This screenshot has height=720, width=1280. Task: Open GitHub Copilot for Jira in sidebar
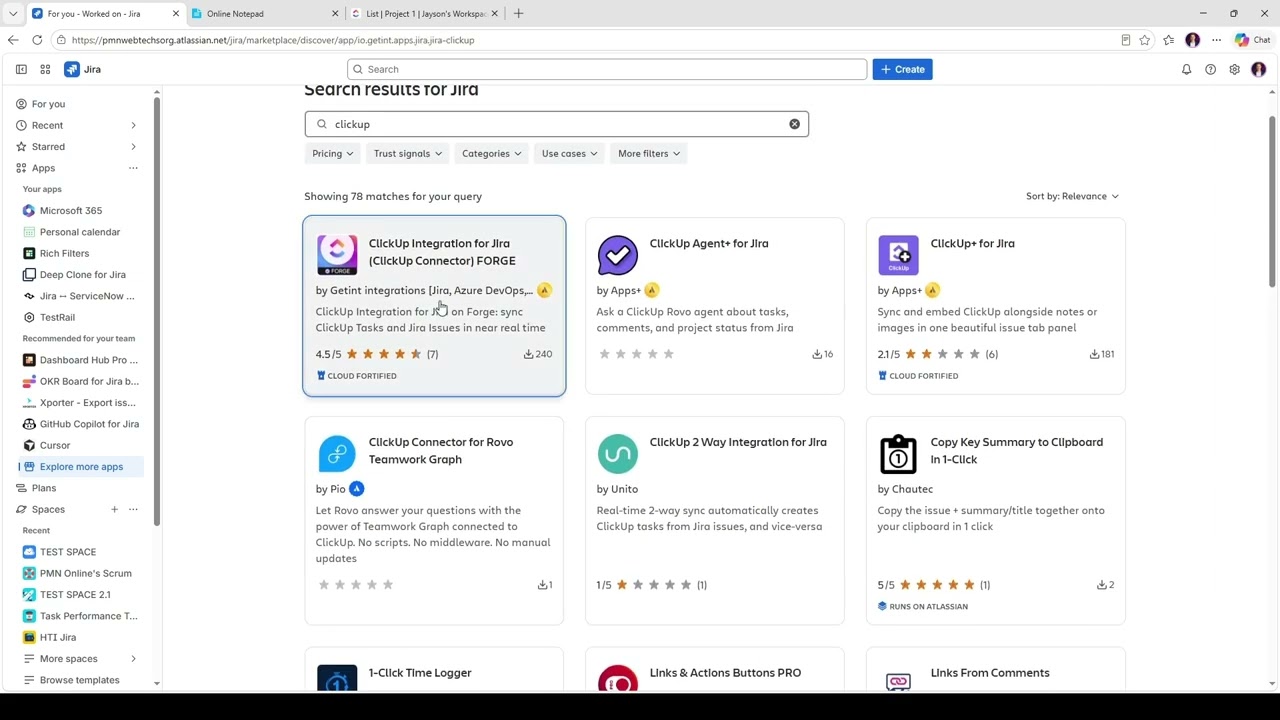pyautogui.click(x=89, y=424)
